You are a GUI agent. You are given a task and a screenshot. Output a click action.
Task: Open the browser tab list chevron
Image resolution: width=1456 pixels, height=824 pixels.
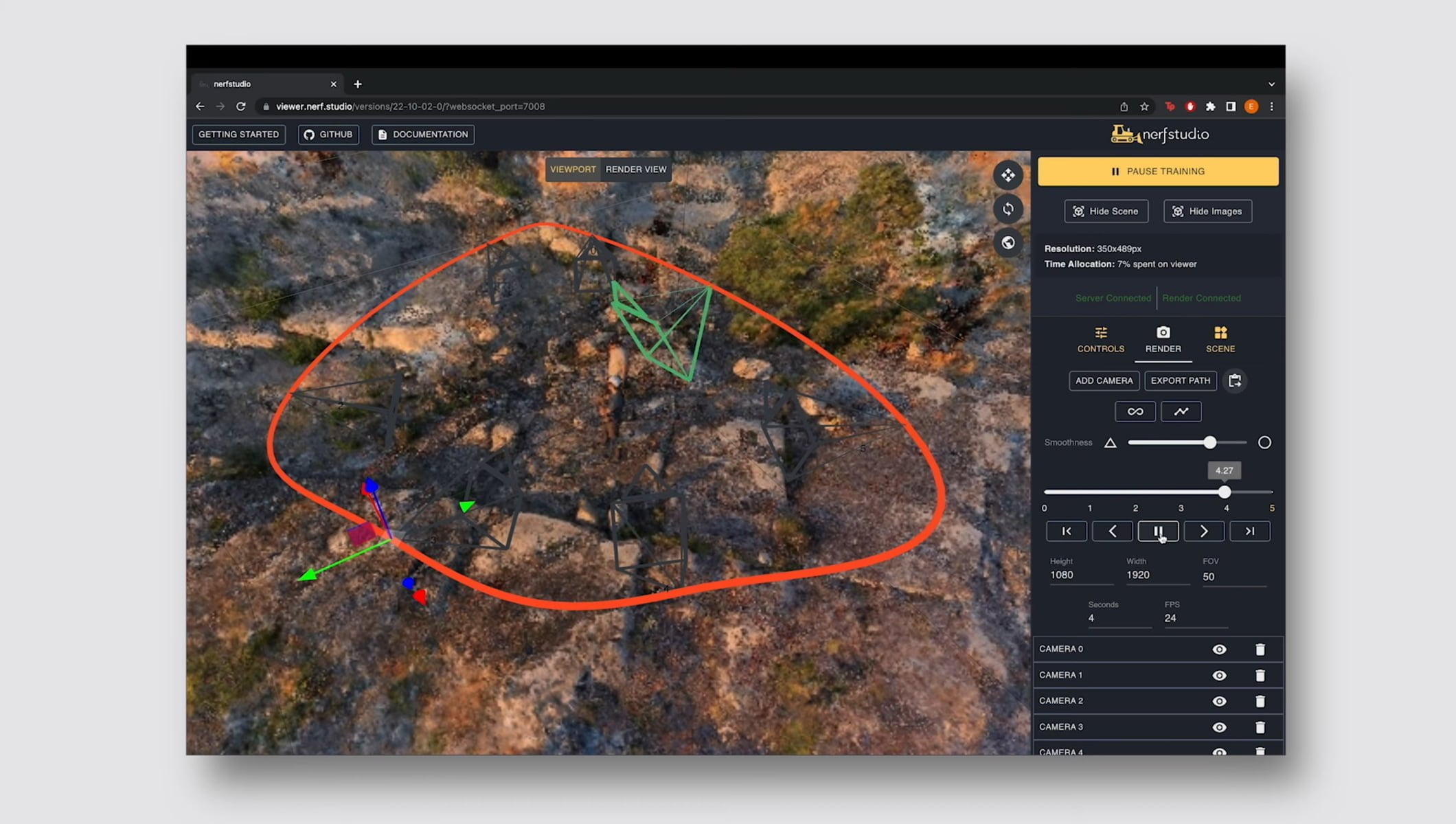[x=1271, y=84]
